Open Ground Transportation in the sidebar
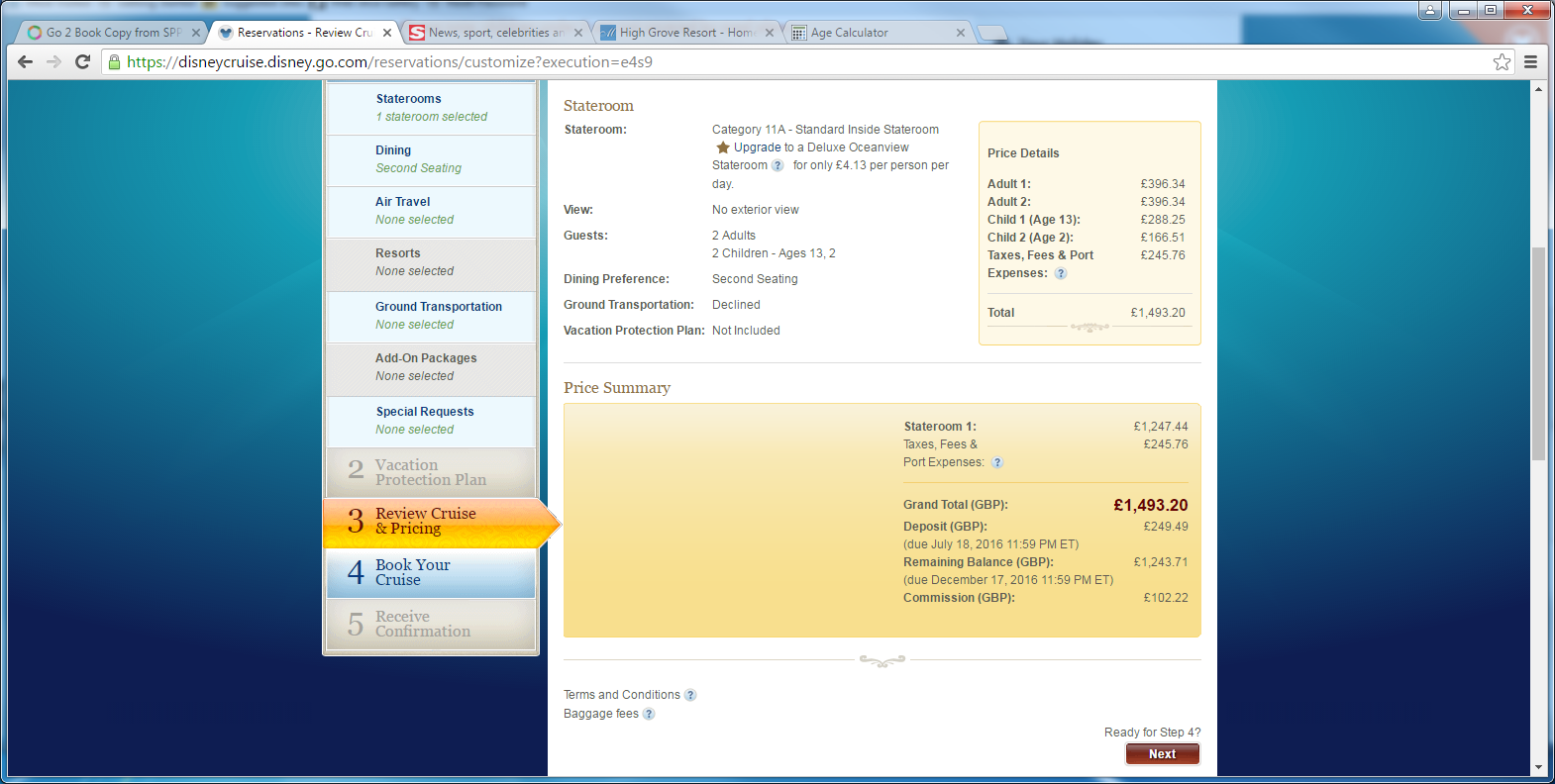Viewport: 1555px width, 784px height. 431,316
